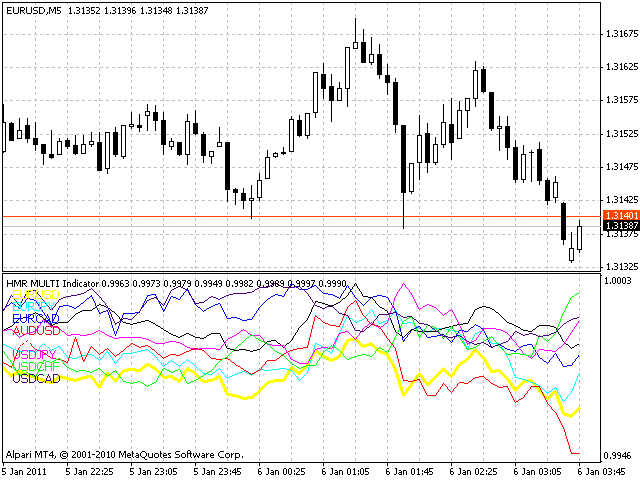Click the 5 Jan 2011 date label
This screenshot has height=480, width=640.
(x=26, y=470)
